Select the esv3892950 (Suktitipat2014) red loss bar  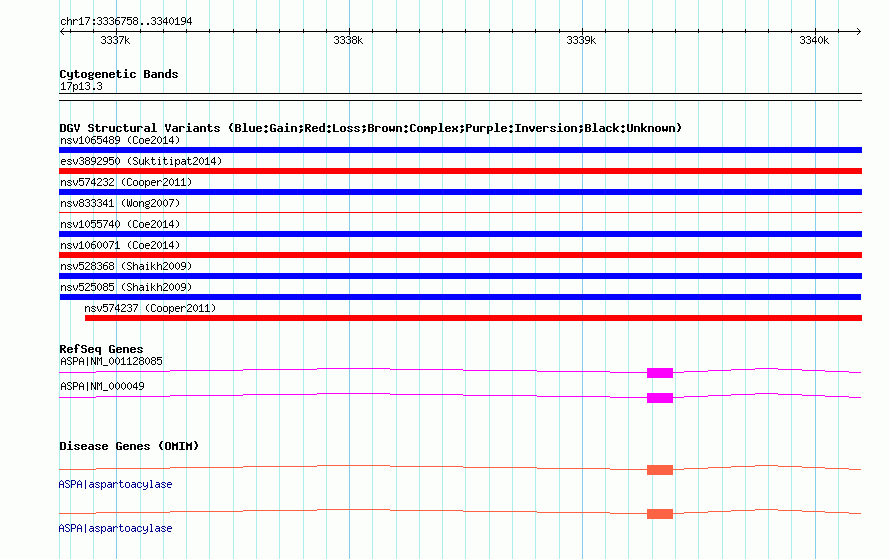[x=460, y=171]
